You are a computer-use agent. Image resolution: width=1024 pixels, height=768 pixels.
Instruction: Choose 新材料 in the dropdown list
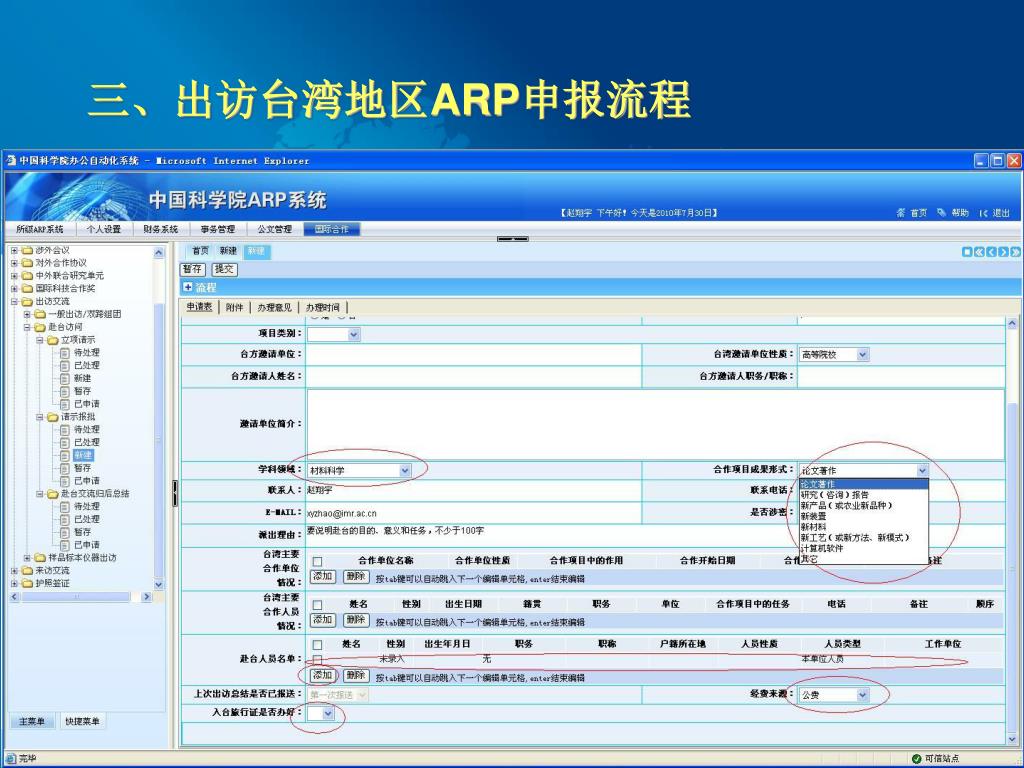click(863, 527)
